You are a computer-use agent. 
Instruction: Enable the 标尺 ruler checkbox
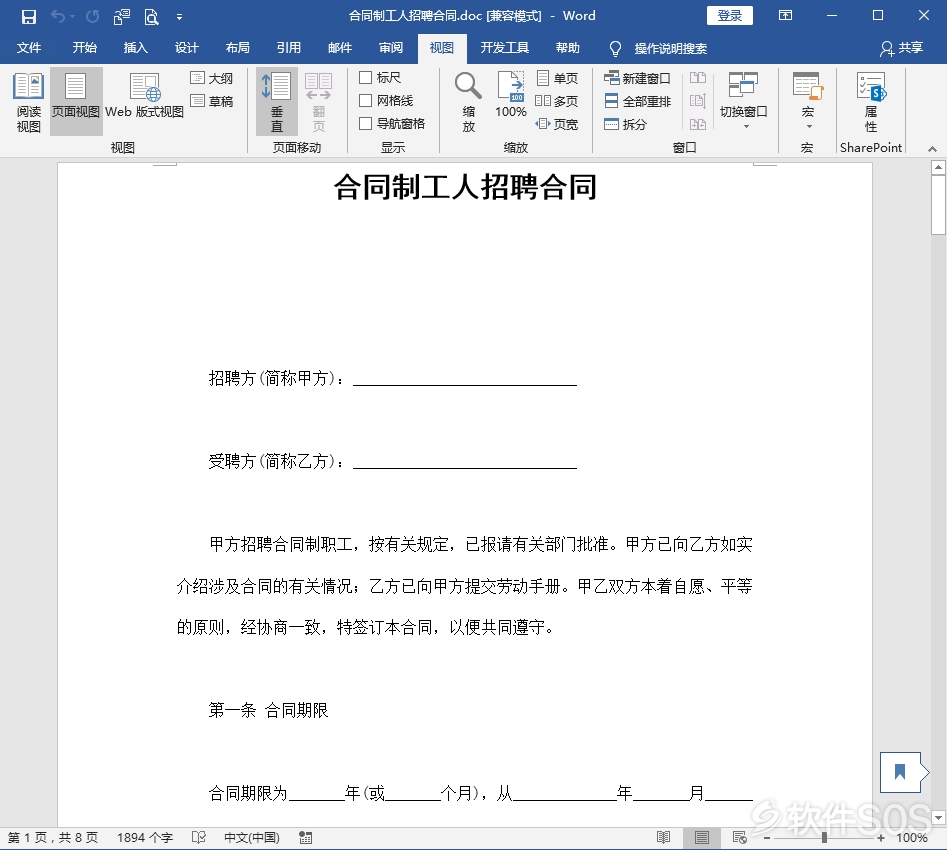tap(365, 77)
